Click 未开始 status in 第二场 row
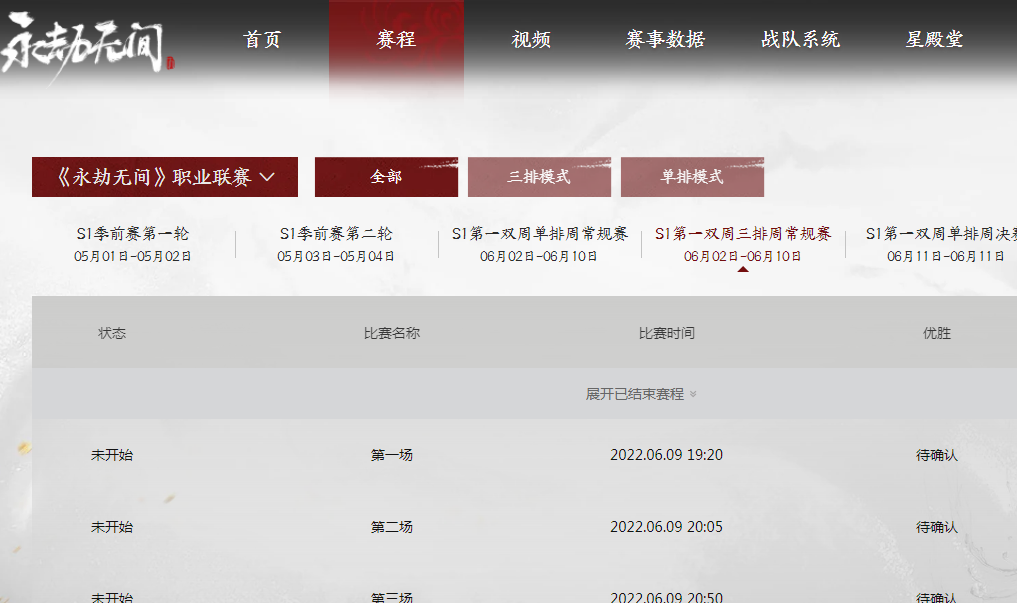The width and height of the screenshot is (1017, 603). 112,527
